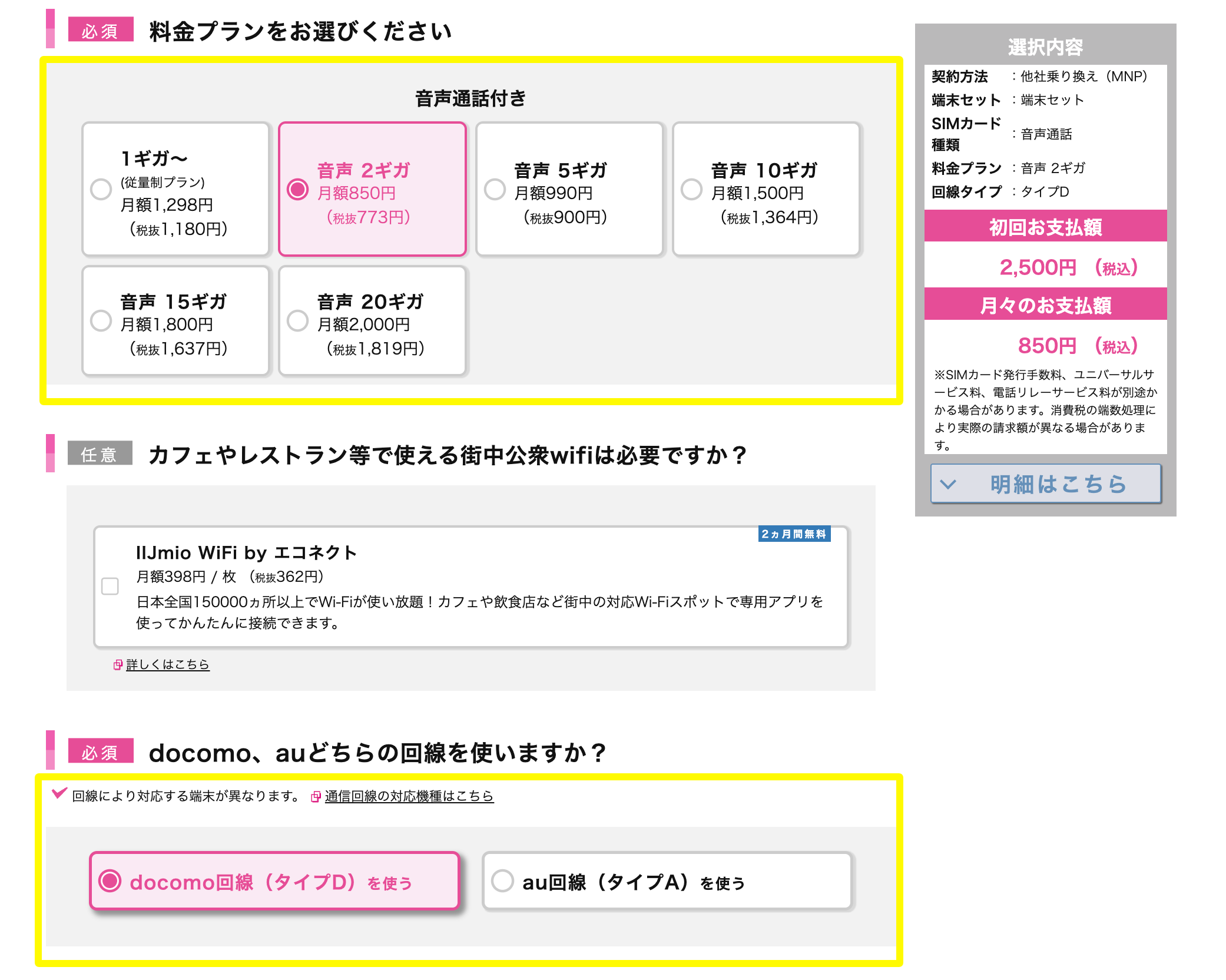
Task: Choose the 音声 10ギガ plan radio button
Action: 691,189
